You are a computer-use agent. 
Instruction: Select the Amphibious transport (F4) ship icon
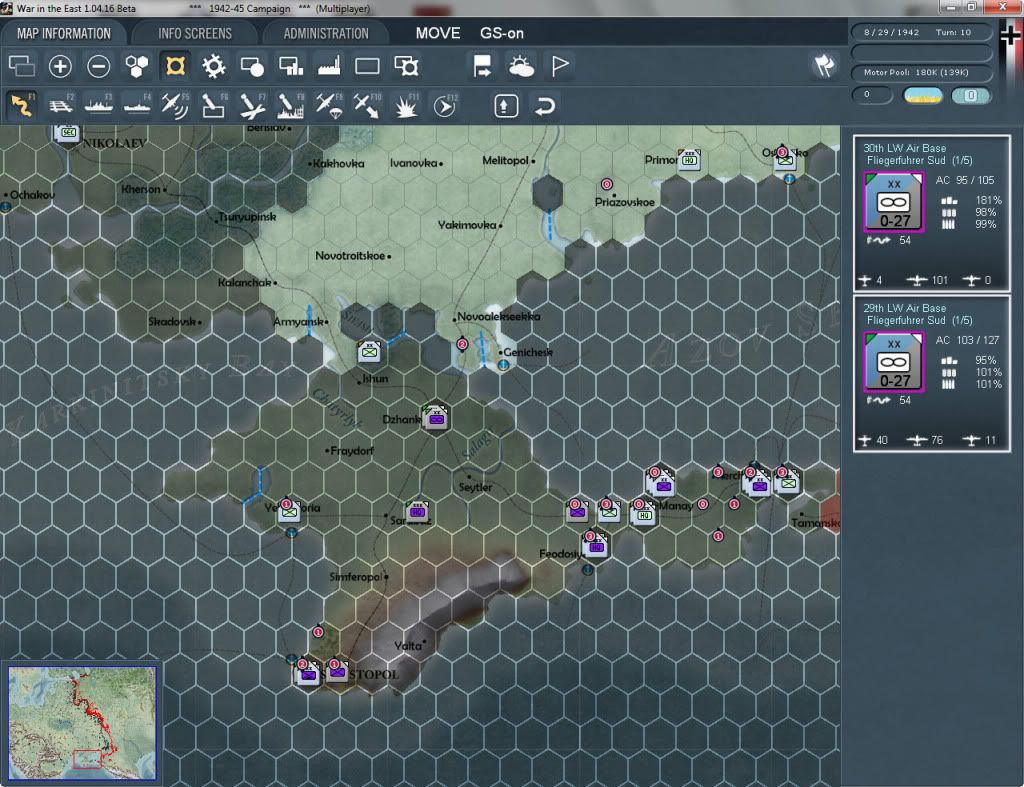[x=137, y=105]
